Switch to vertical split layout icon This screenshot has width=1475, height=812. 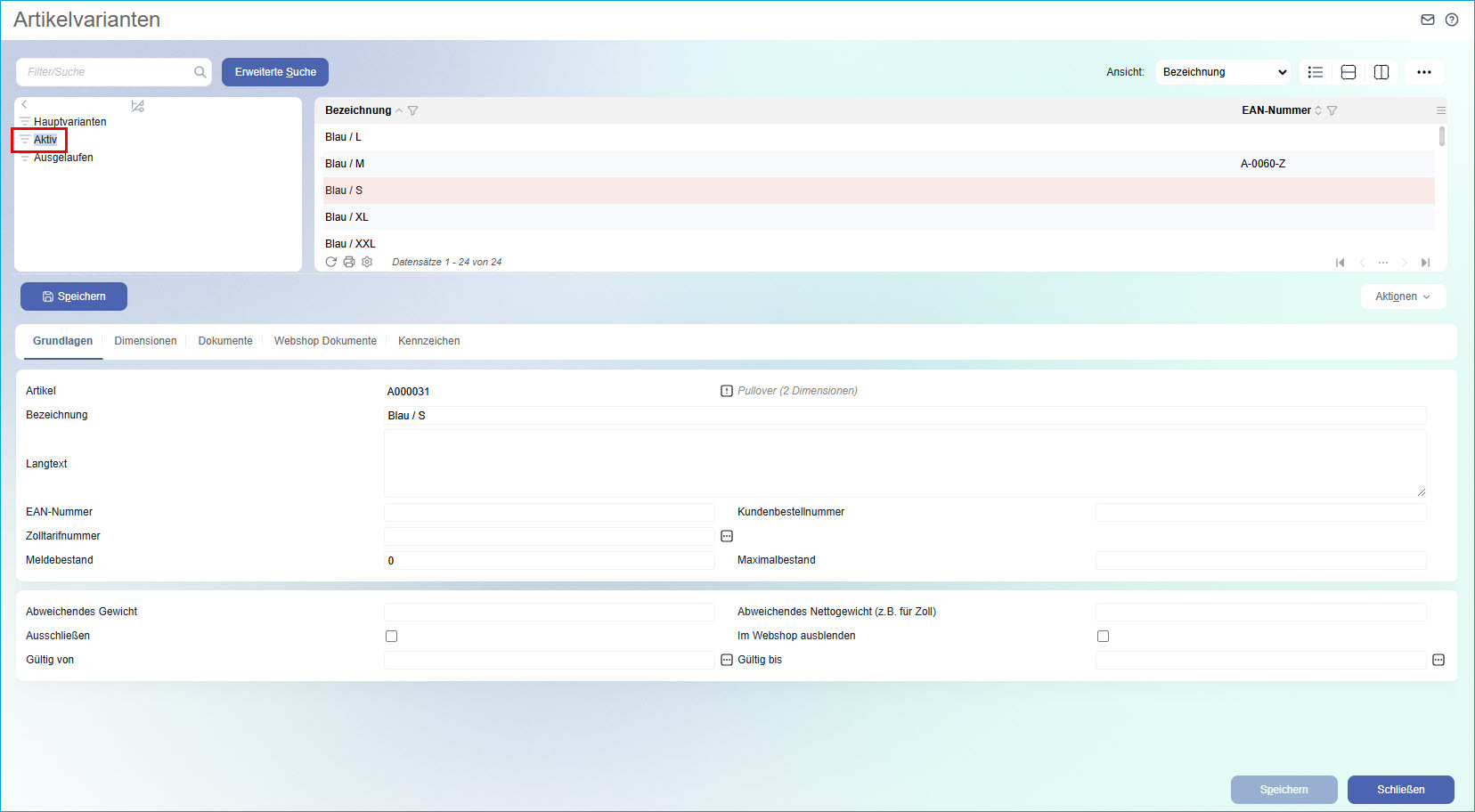(x=1381, y=72)
